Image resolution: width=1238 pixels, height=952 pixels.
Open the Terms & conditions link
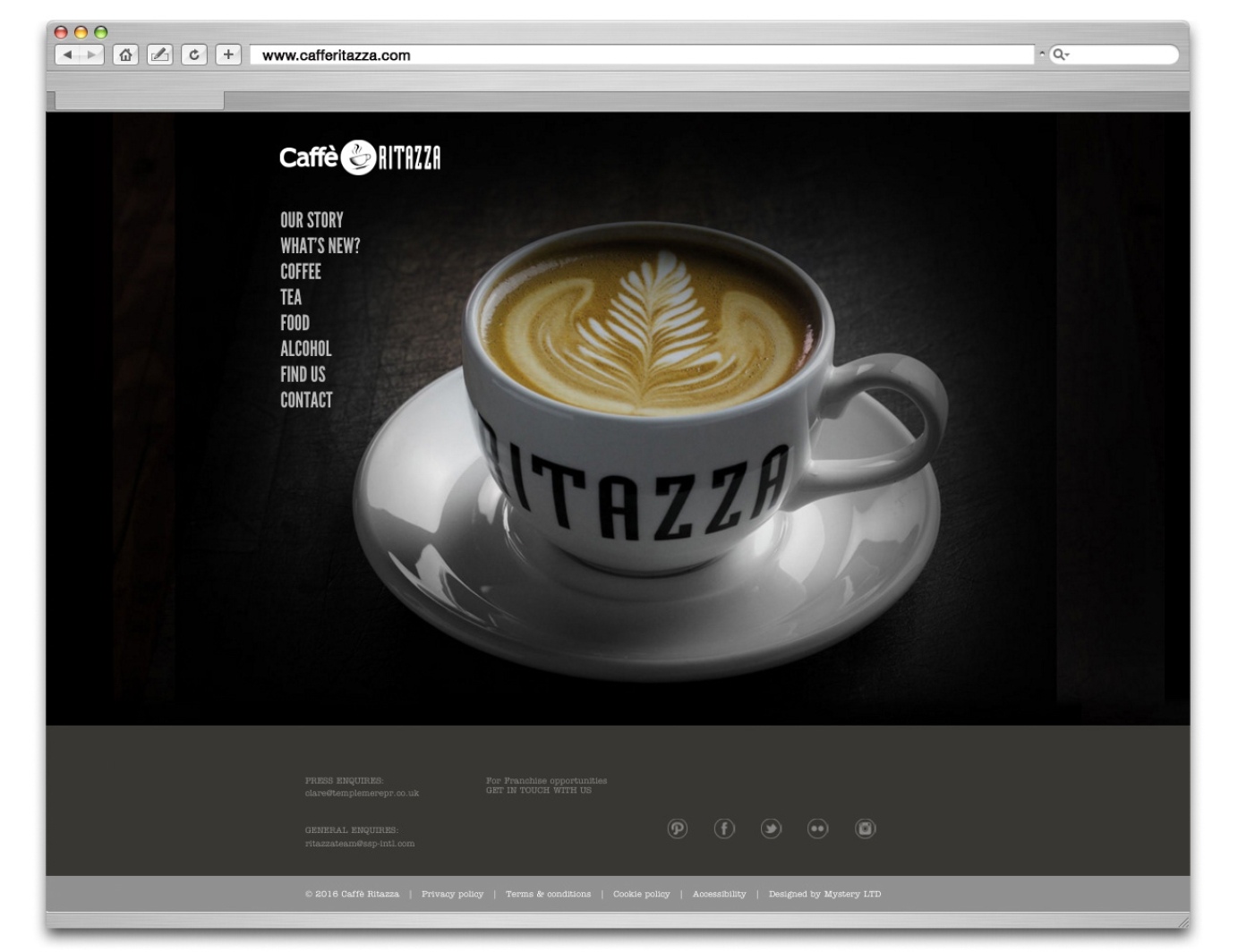coord(549,893)
